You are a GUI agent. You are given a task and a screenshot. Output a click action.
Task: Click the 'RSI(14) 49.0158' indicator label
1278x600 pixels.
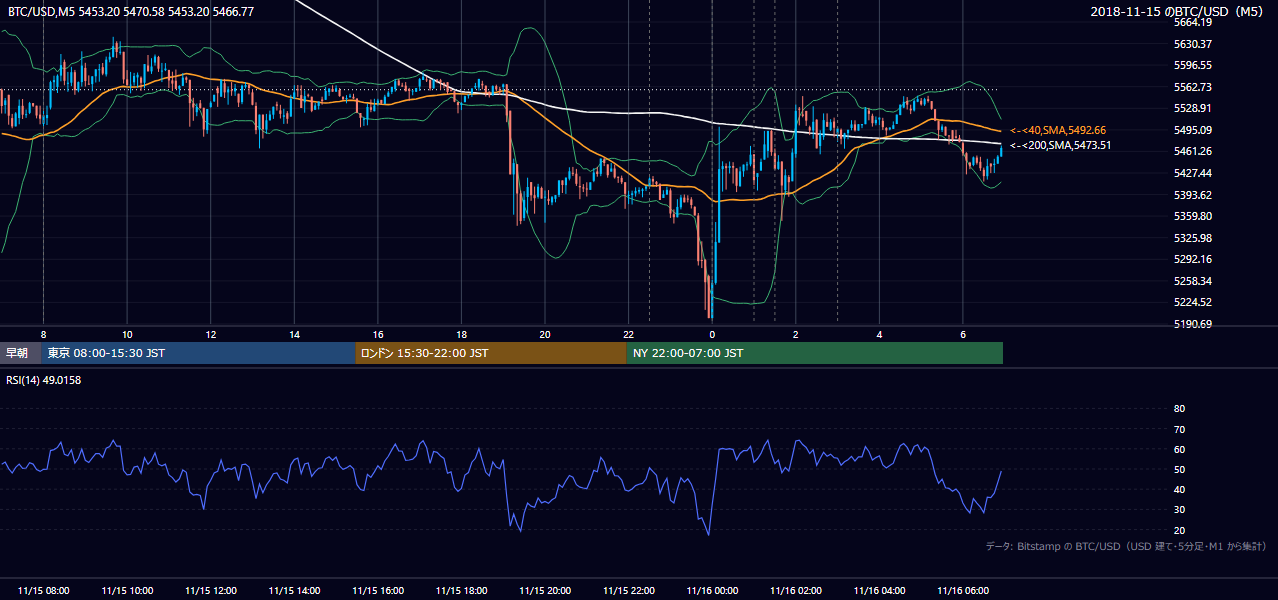[44, 380]
